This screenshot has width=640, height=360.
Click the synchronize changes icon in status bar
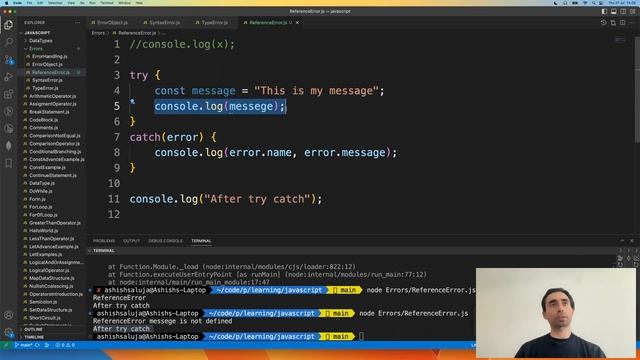37,345
